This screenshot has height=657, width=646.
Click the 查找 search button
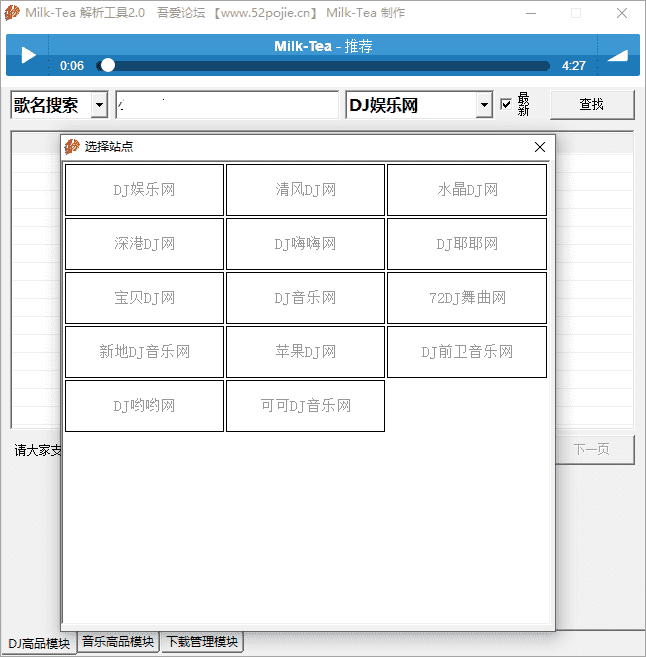(x=591, y=104)
